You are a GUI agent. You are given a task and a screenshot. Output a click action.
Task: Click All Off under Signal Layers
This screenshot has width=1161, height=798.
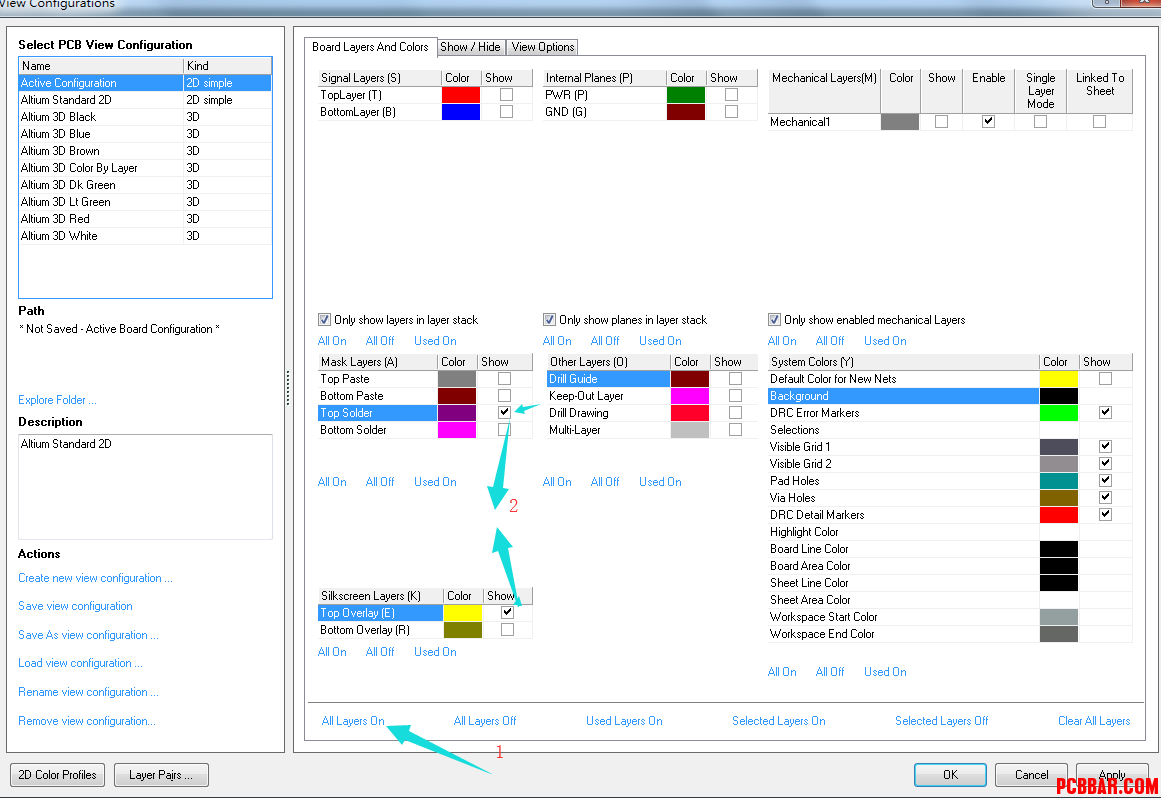380,341
